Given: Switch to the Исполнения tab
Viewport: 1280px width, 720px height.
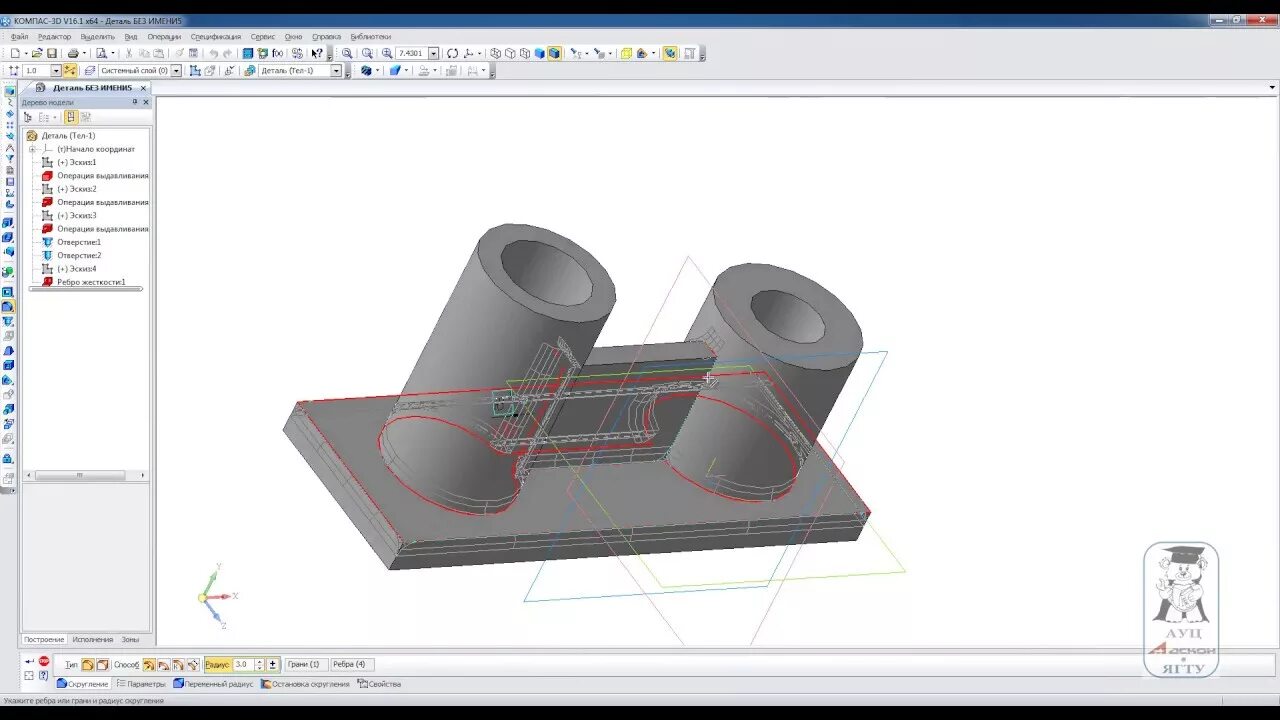Looking at the screenshot, I should pos(92,639).
